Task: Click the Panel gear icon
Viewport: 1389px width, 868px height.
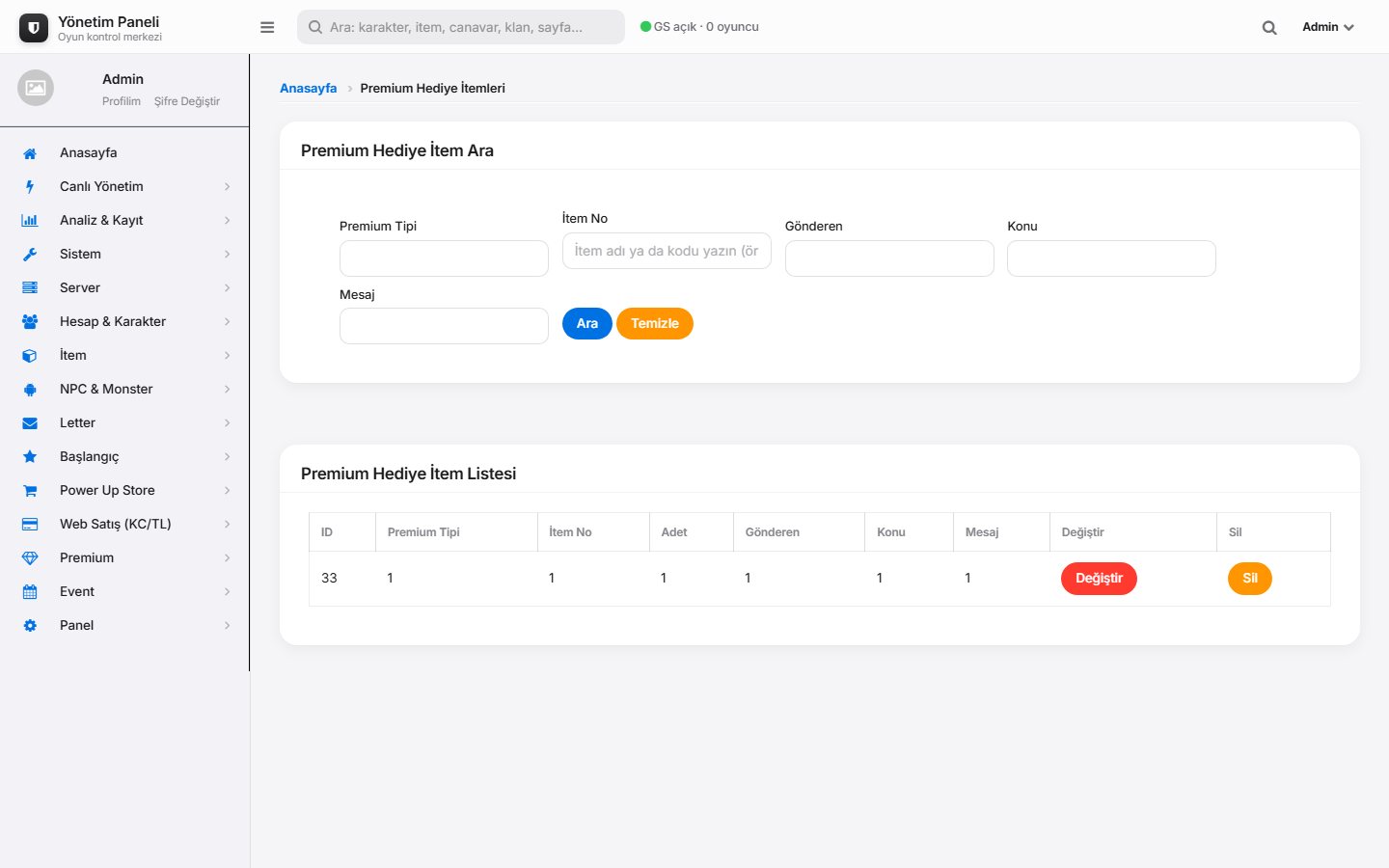Action: [x=30, y=626]
